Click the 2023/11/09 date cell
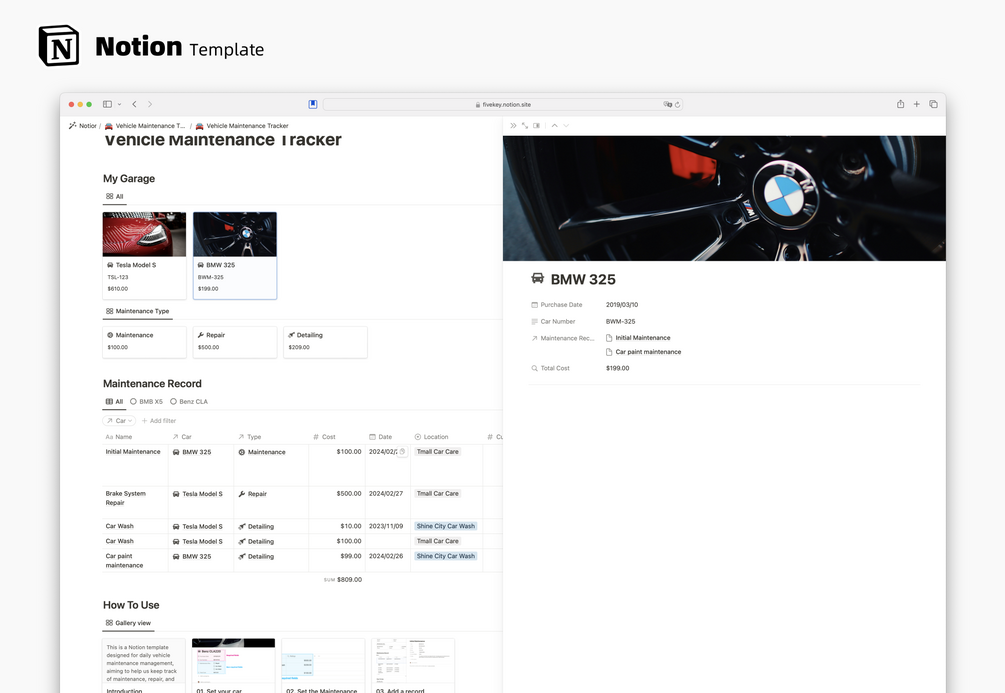Viewport: 1005px width, 693px height. click(x=386, y=526)
